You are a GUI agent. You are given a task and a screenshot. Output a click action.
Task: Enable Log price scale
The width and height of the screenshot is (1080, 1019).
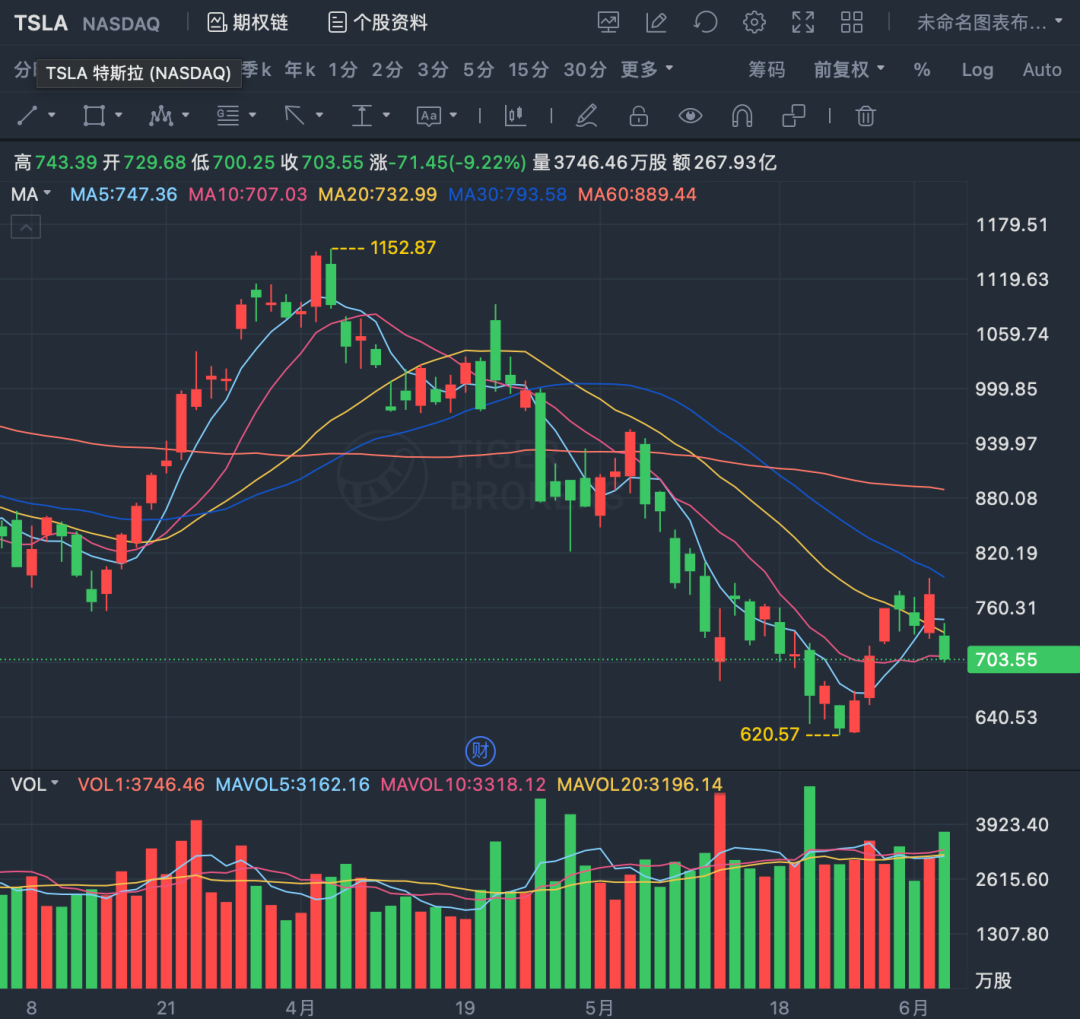pyautogui.click(x=977, y=70)
